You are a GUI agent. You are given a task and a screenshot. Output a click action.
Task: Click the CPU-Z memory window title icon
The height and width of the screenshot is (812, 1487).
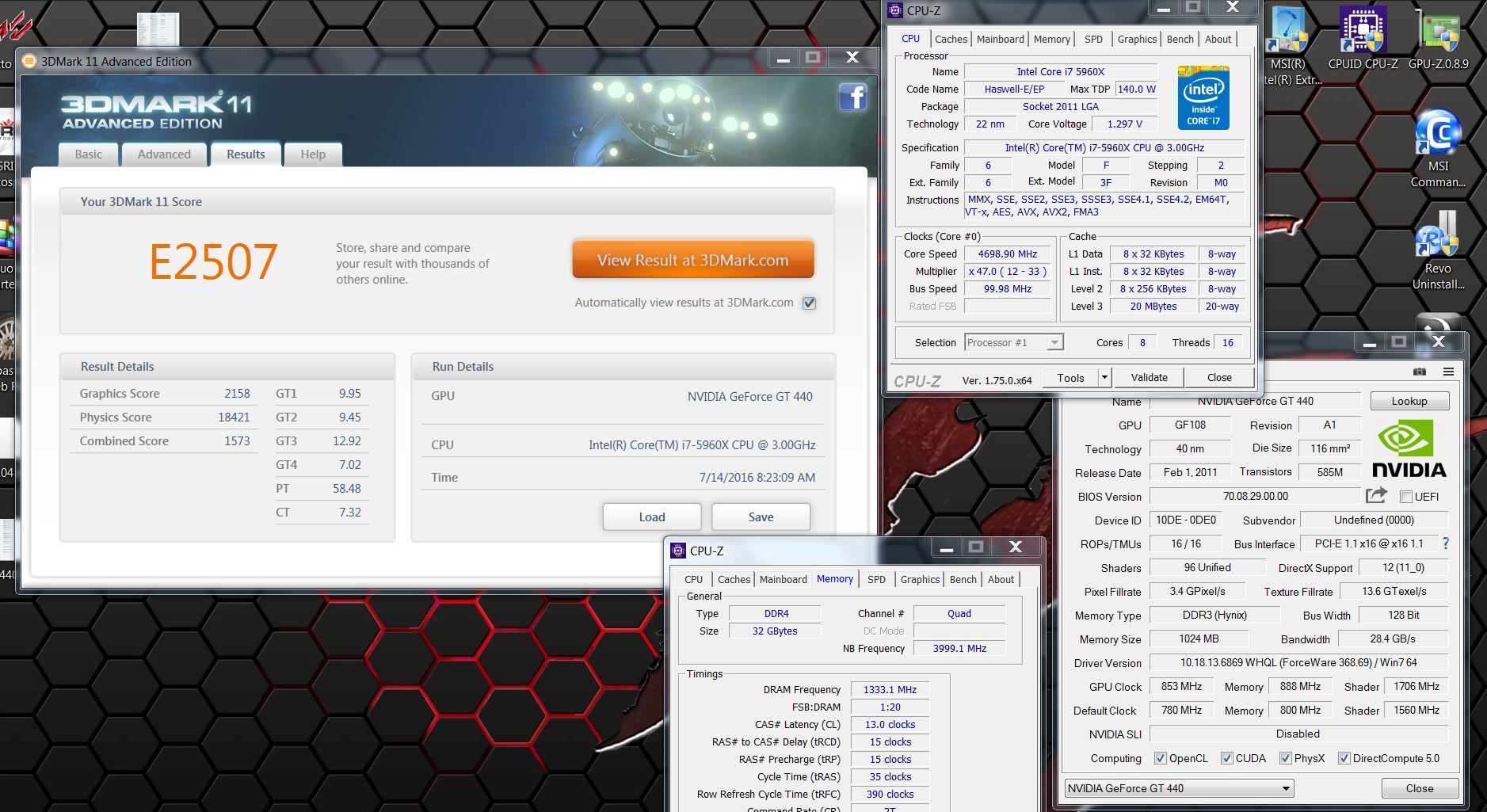tap(678, 551)
